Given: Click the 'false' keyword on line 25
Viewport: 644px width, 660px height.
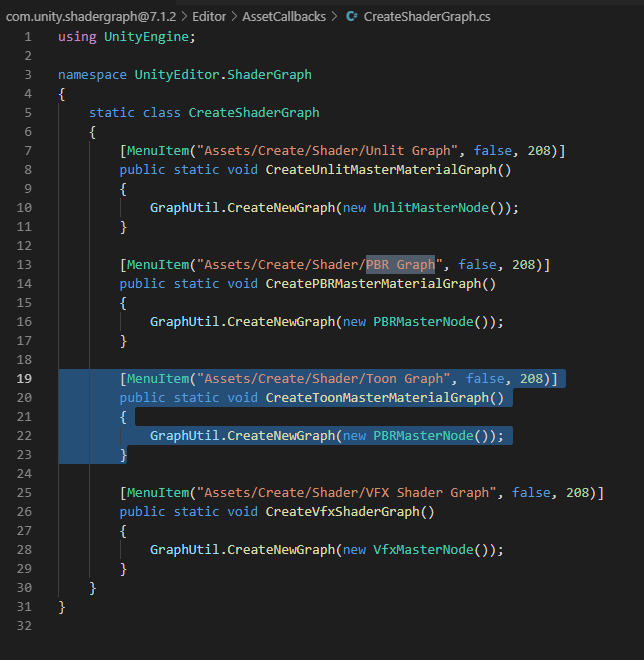Looking at the screenshot, I should click(x=531, y=493).
